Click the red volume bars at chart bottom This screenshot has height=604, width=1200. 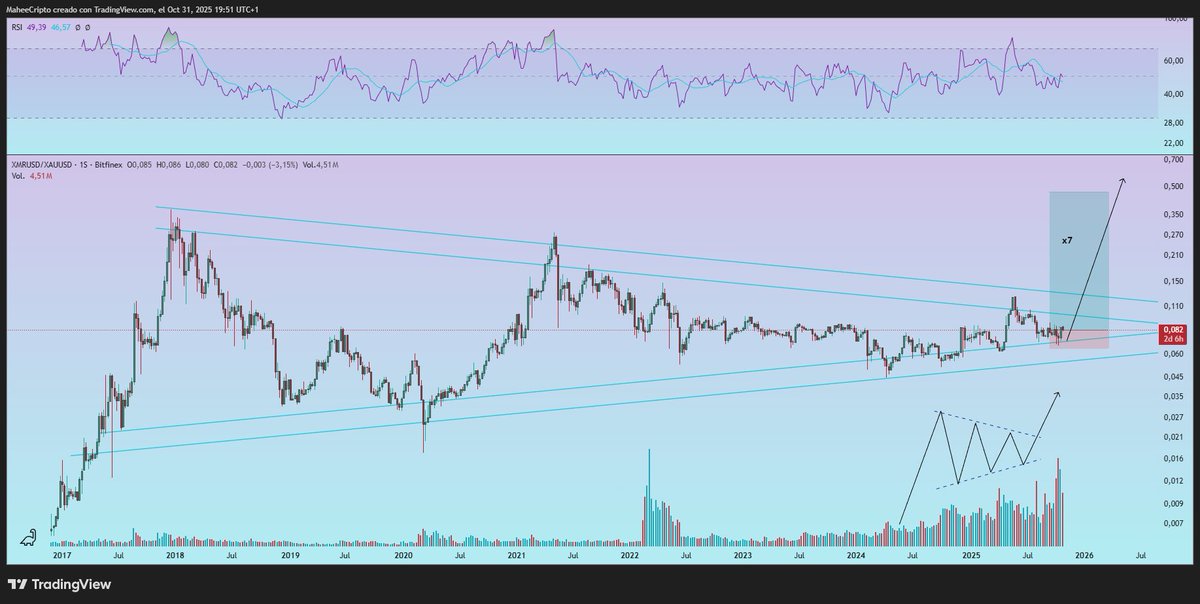pyautogui.click(x=1055, y=510)
